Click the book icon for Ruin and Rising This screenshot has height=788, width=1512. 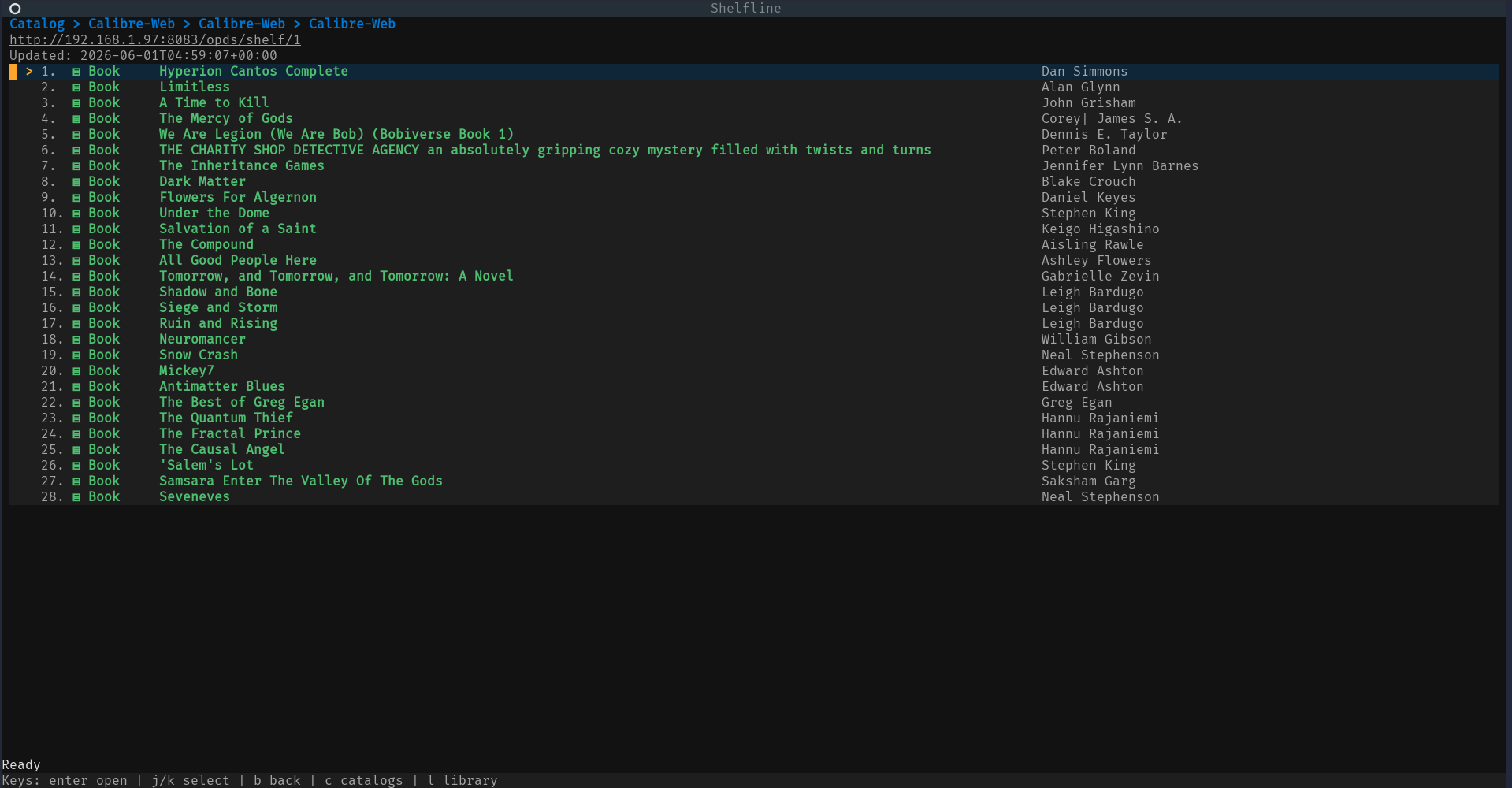(76, 324)
